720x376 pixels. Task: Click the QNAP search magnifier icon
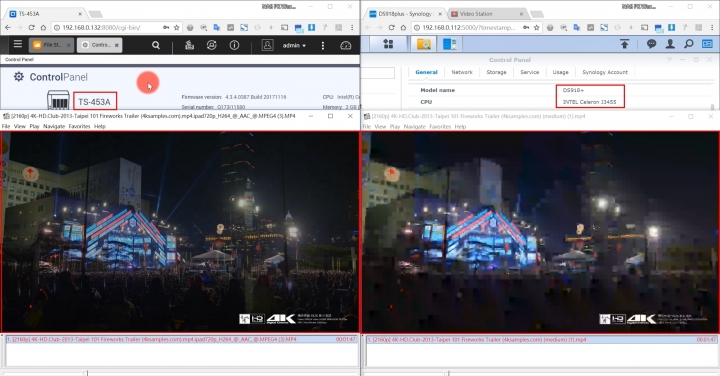pyautogui.click(x=156, y=45)
